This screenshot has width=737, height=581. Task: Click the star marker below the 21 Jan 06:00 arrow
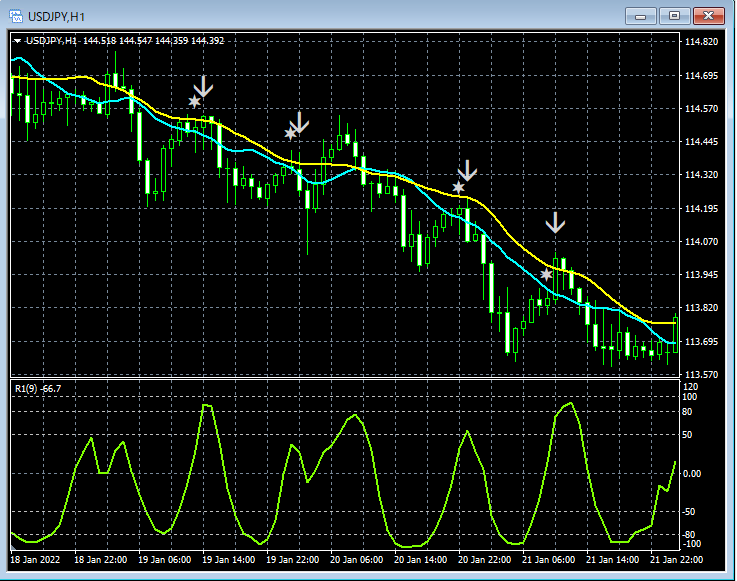coord(546,275)
